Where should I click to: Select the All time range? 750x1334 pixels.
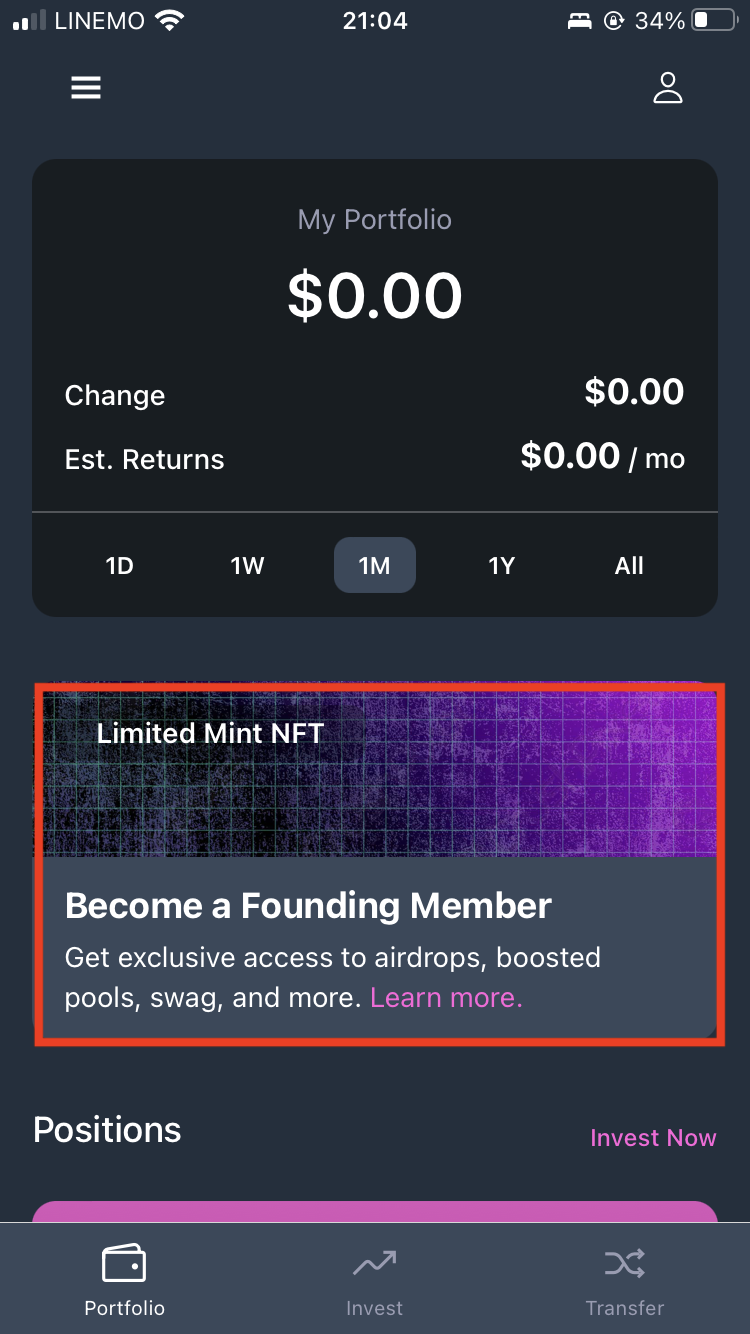tap(629, 566)
